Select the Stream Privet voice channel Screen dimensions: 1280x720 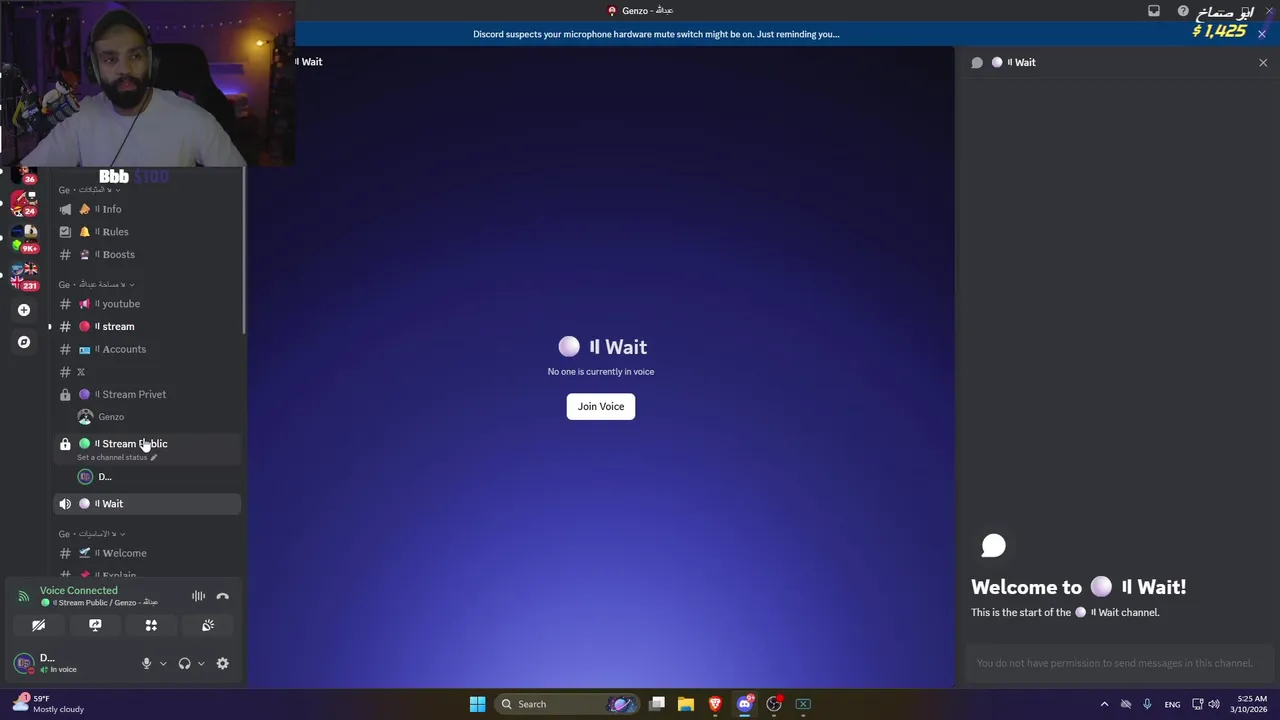(147, 394)
